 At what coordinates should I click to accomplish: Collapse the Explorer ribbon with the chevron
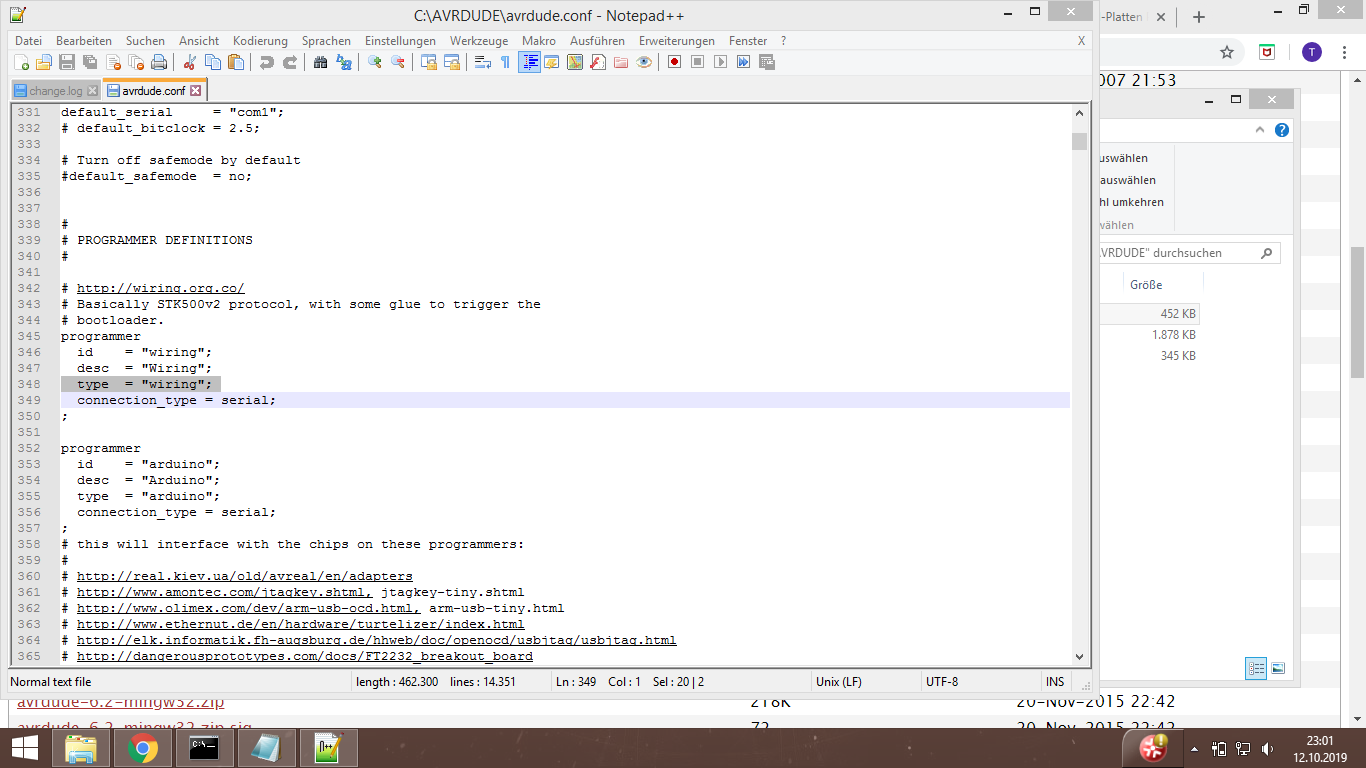click(1258, 129)
